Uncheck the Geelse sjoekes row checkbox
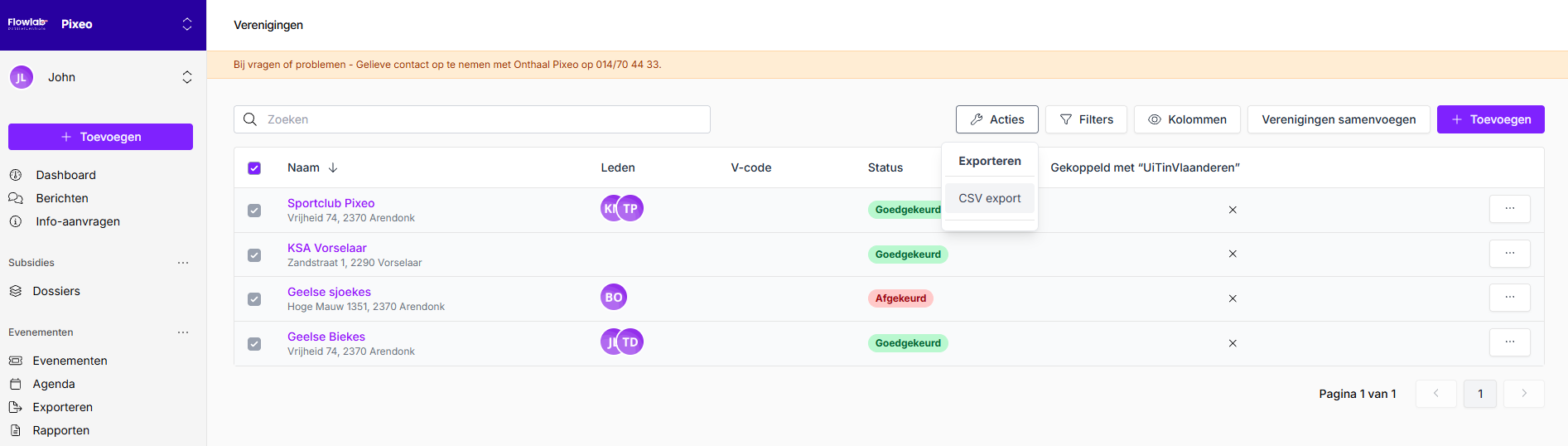Viewport: 1568px width, 446px height. coord(254,299)
